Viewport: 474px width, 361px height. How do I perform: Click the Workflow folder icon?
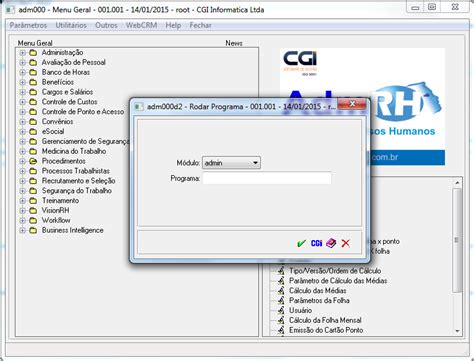coord(33,221)
